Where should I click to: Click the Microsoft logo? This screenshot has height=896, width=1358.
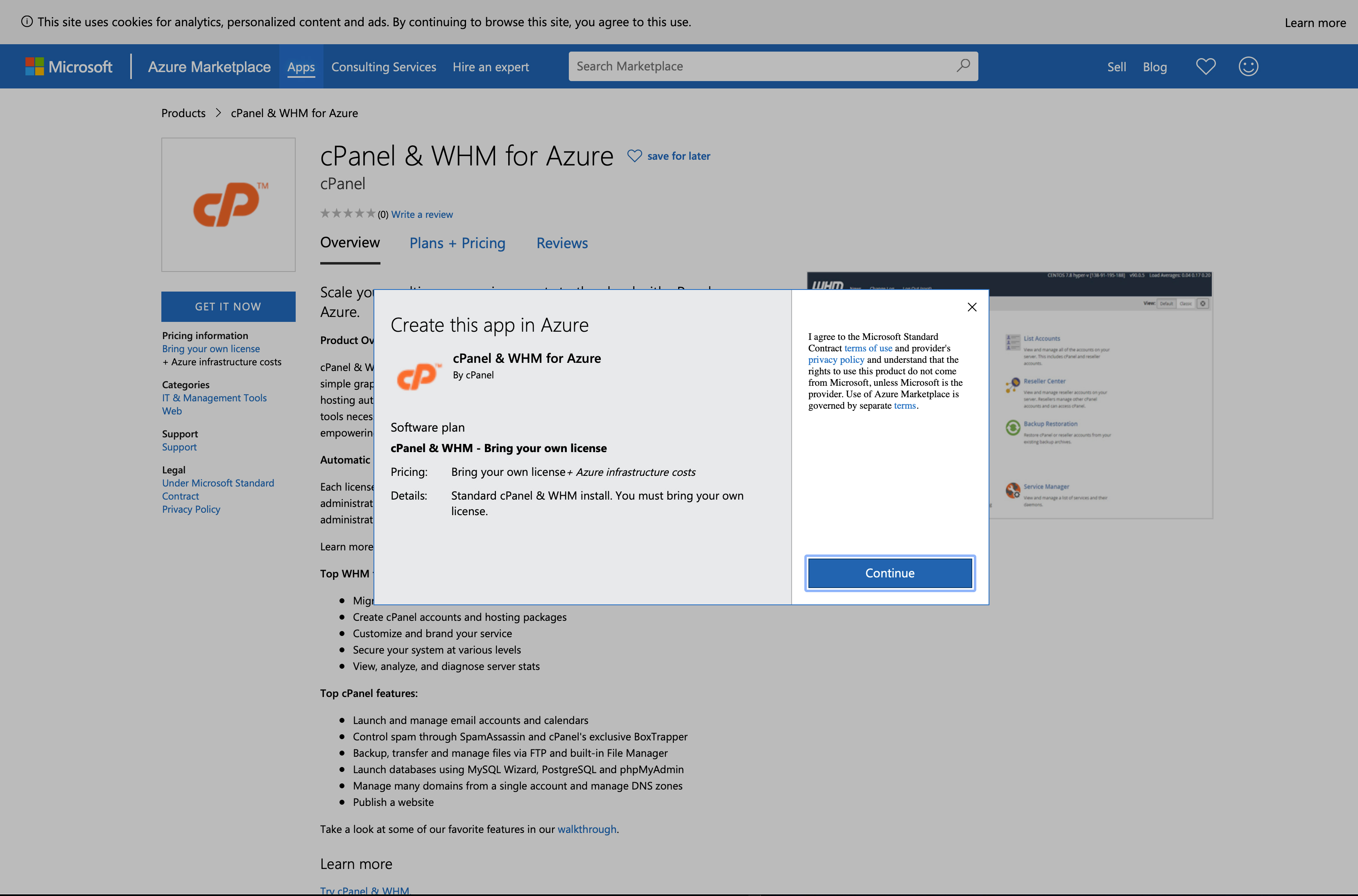69,66
